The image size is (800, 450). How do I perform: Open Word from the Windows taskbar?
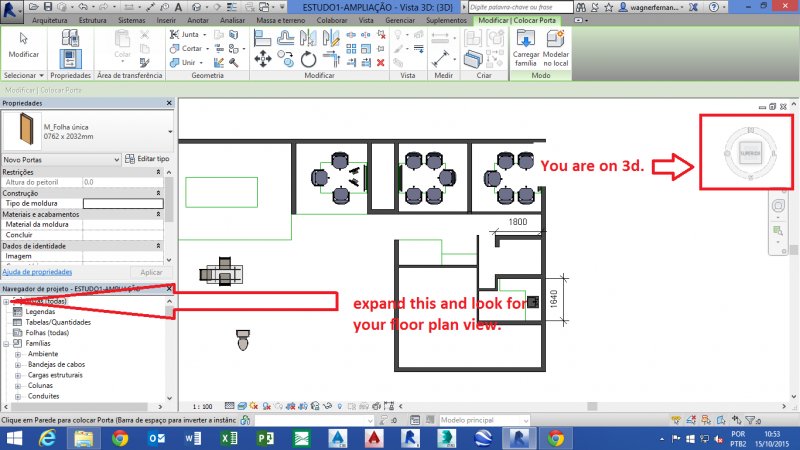click(193, 438)
